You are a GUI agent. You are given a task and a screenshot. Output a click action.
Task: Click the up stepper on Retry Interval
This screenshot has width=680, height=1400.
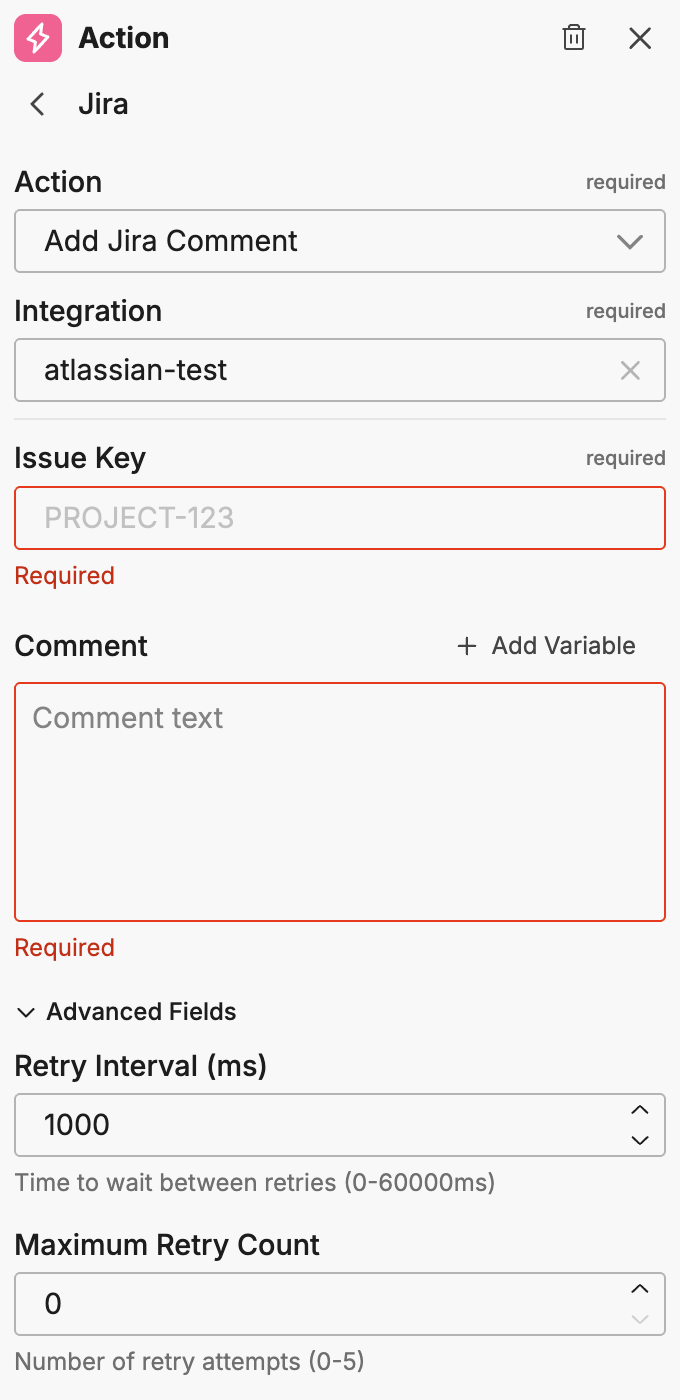coord(639,1111)
